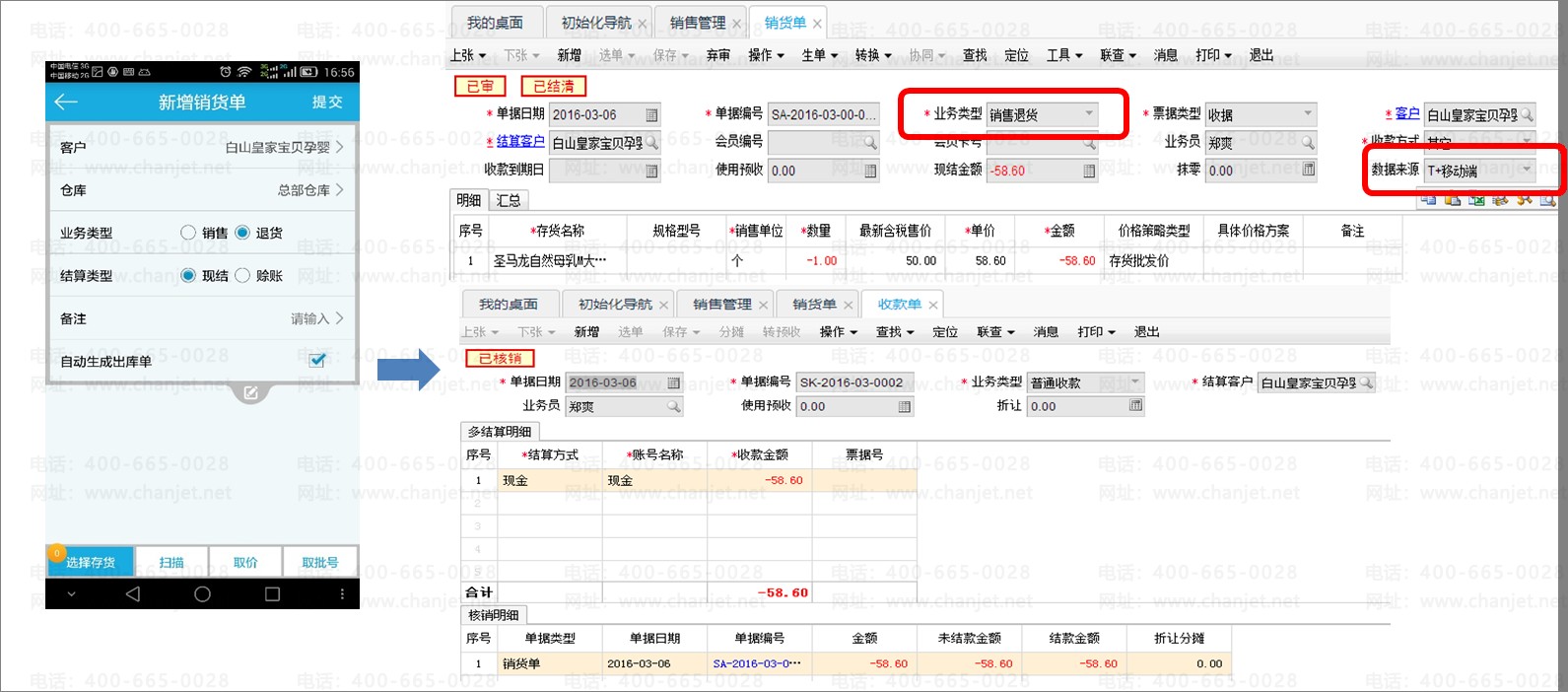Tap the Android recent apps square button
The width and height of the screenshot is (1568, 692).
click(272, 593)
